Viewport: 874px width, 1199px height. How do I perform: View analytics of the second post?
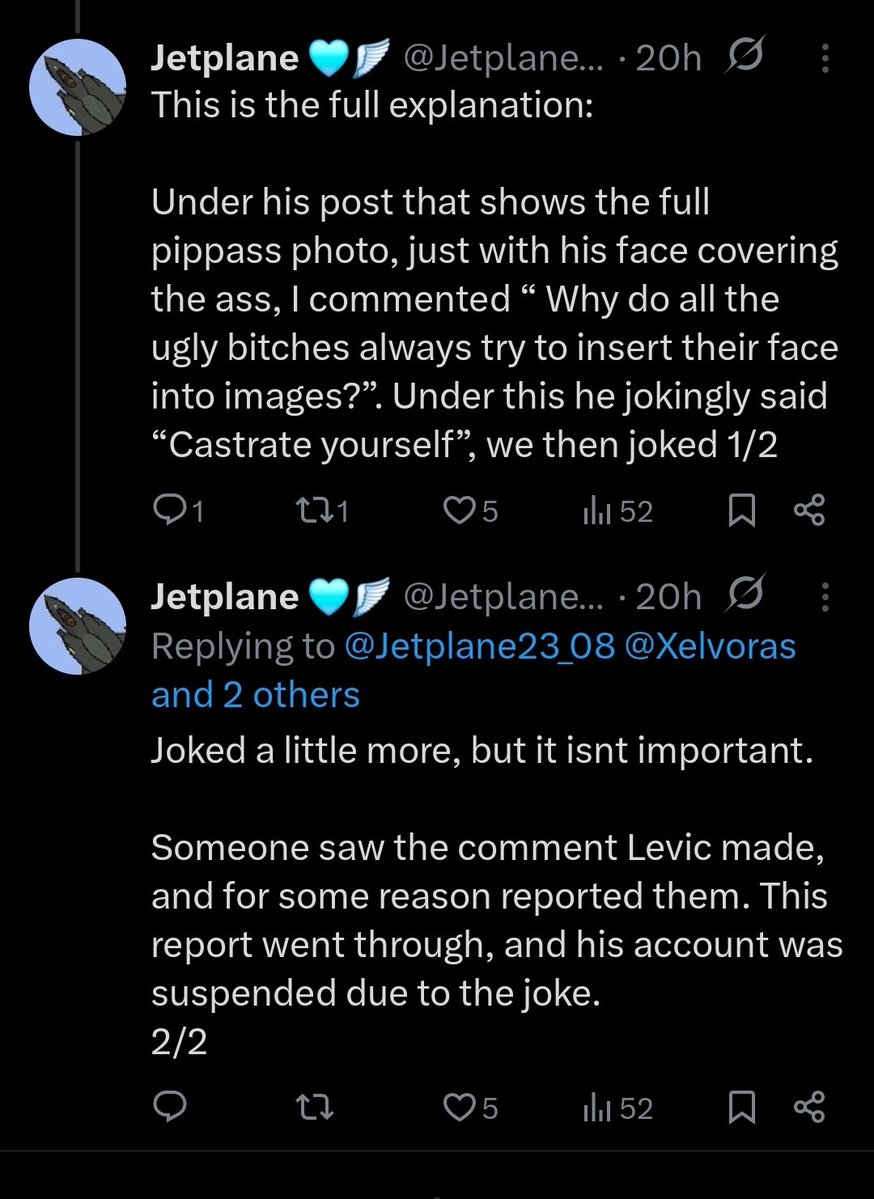[x=596, y=1107]
